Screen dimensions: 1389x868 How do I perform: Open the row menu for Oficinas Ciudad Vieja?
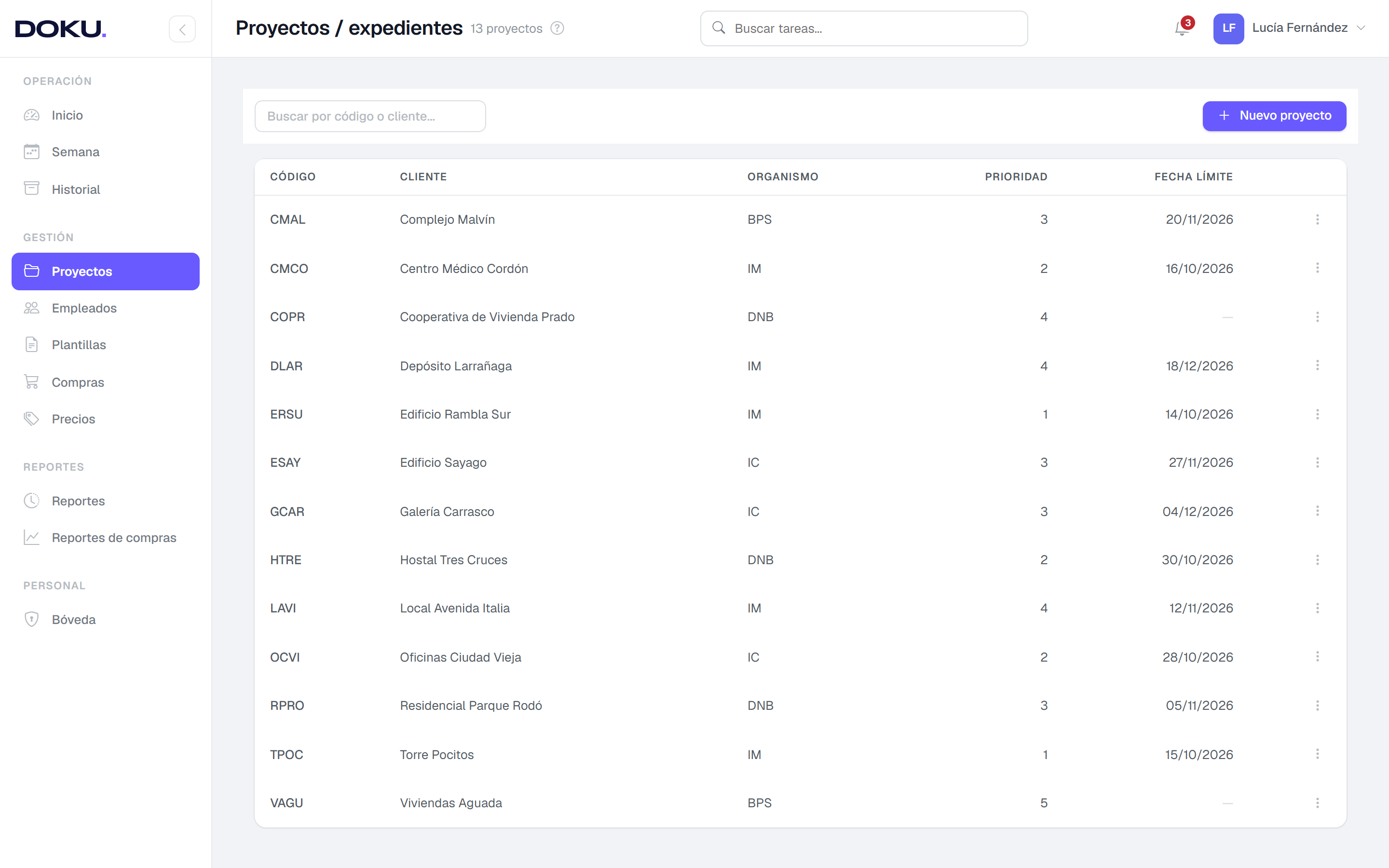coord(1317,657)
